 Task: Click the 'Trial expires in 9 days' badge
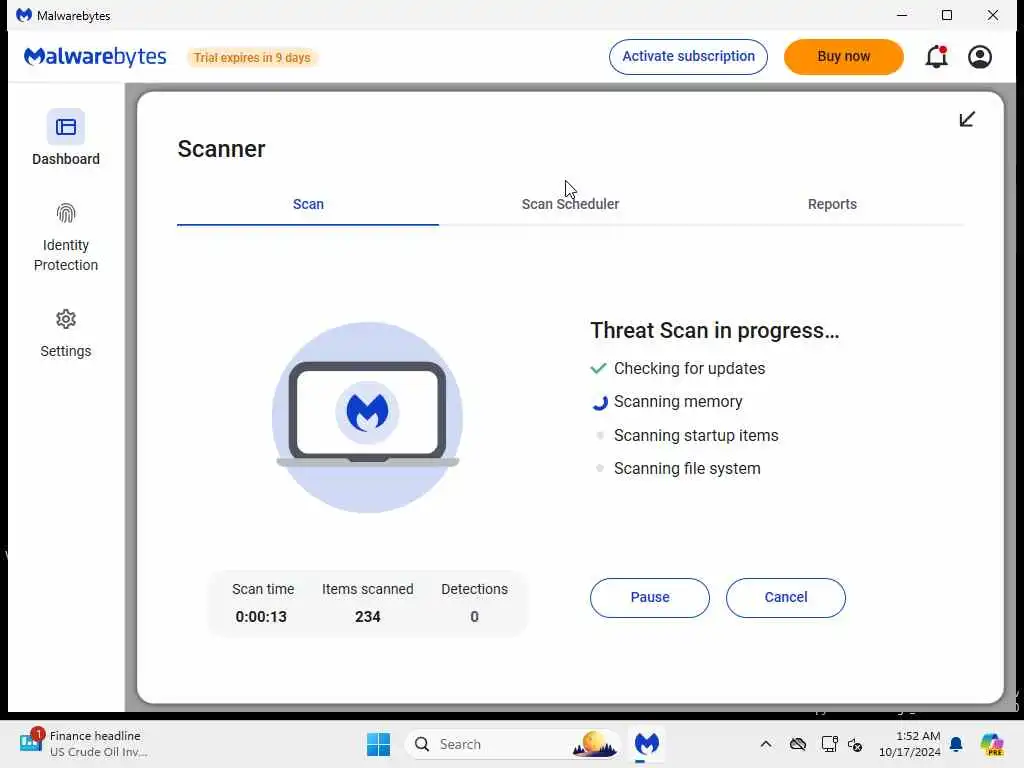point(252,57)
